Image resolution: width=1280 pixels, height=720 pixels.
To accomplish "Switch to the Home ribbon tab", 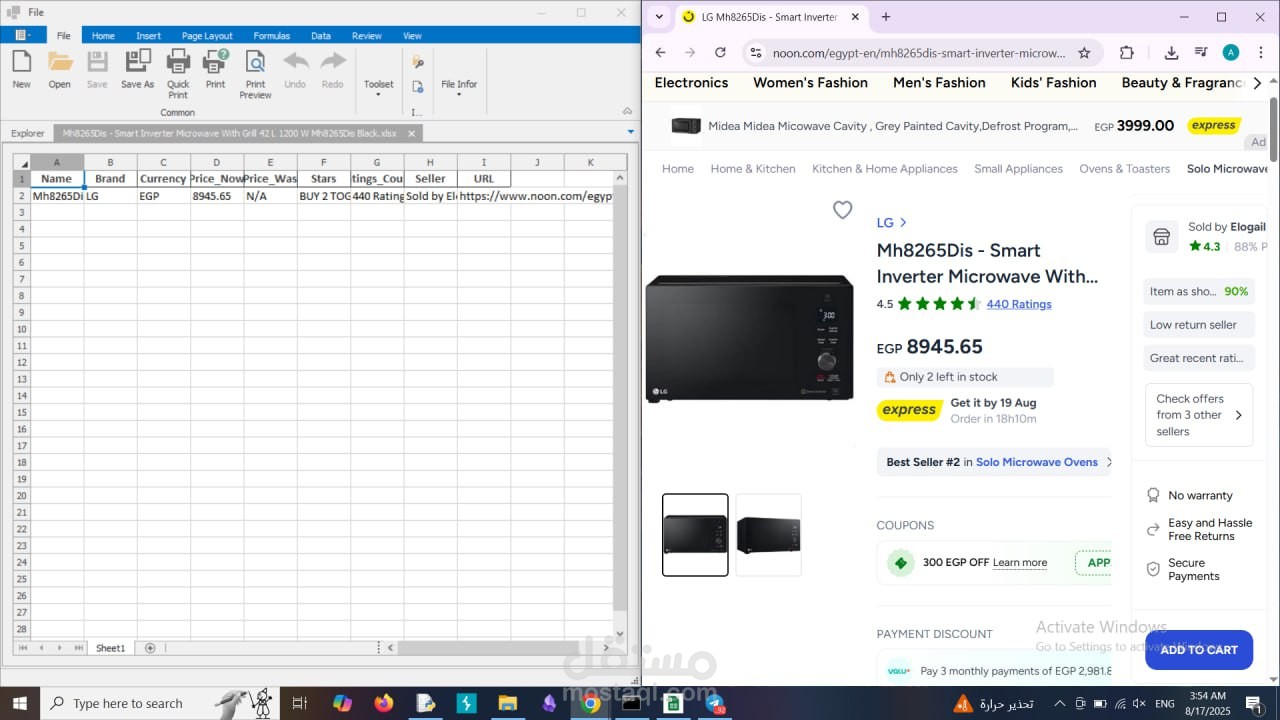I will 103,35.
